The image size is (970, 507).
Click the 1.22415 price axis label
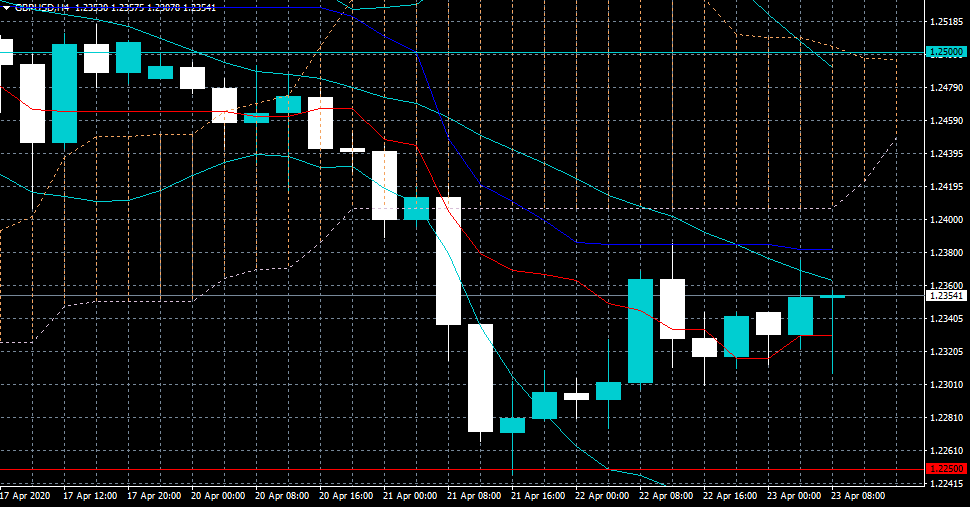[946, 484]
